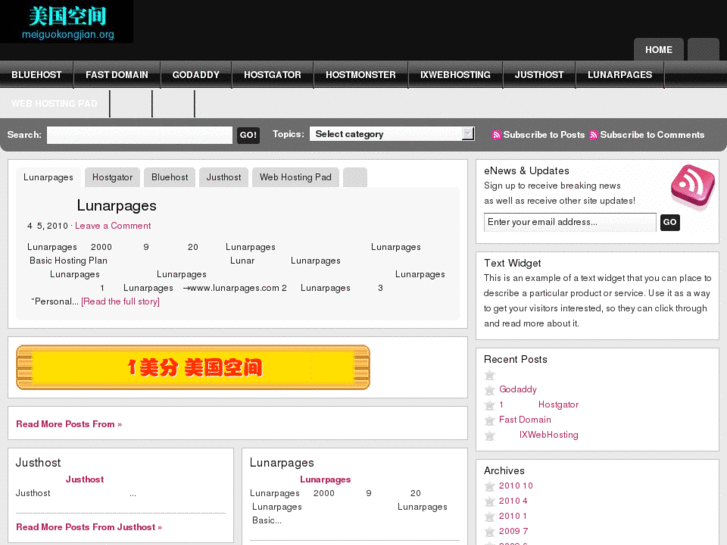Open the HOME tab
The width and height of the screenshot is (727, 545).
point(658,50)
